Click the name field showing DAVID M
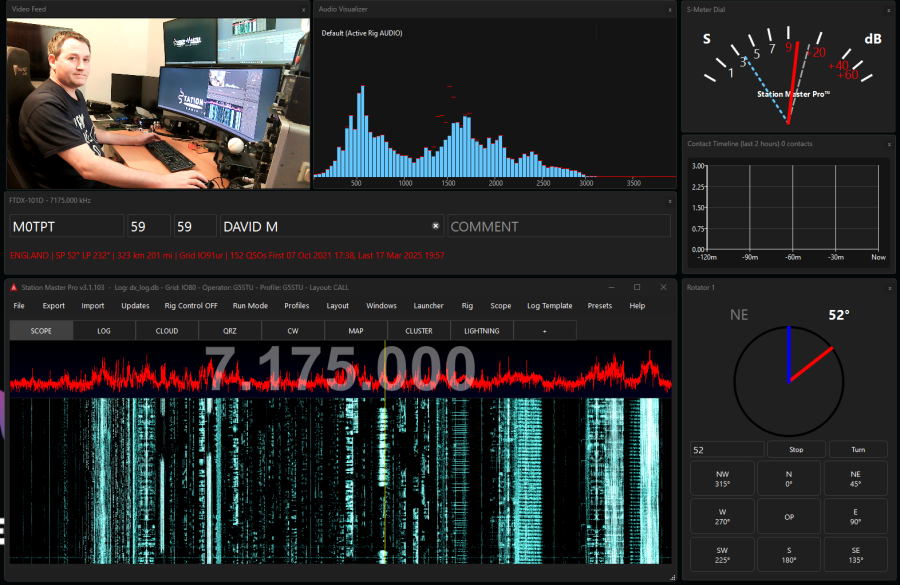The image size is (900, 585). pos(332,226)
